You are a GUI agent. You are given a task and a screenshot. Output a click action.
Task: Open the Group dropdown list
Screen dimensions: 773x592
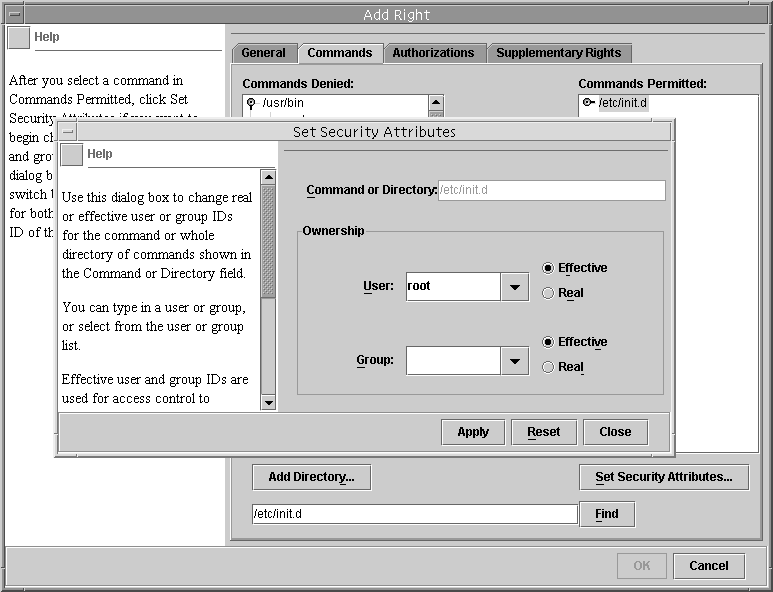coord(514,361)
